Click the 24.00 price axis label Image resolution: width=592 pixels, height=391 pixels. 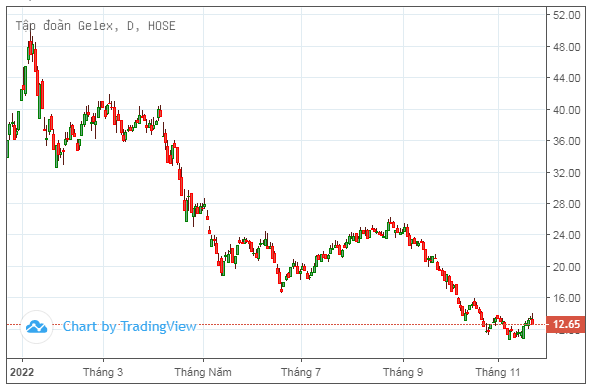coord(566,236)
